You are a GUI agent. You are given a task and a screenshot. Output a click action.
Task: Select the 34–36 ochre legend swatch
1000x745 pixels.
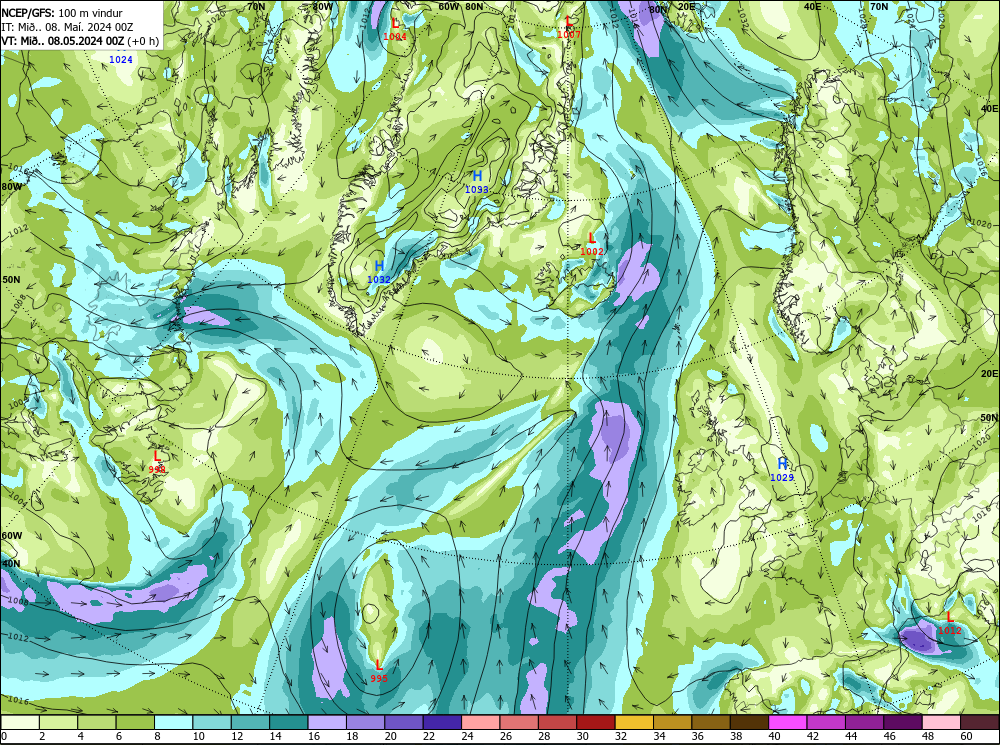672,722
